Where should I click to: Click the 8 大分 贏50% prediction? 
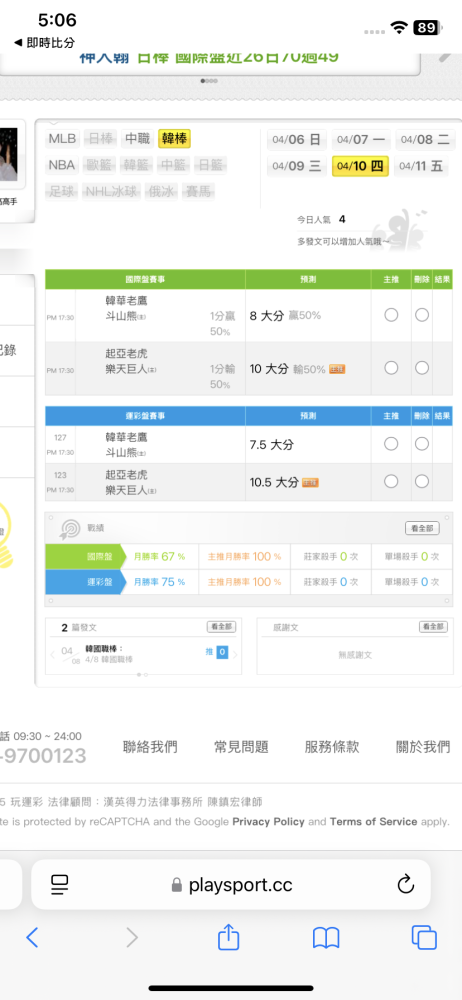pos(285,315)
